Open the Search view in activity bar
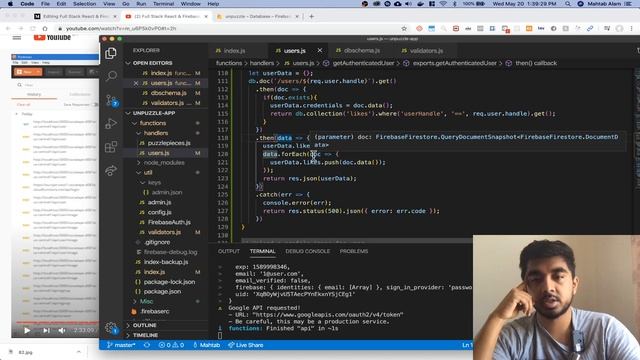640x360 pixels. [111, 76]
